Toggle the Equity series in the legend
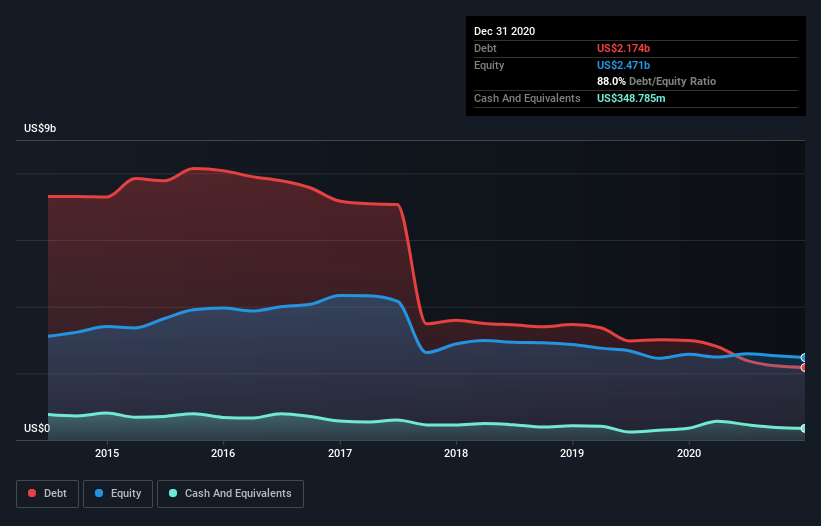 pyautogui.click(x=118, y=494)
